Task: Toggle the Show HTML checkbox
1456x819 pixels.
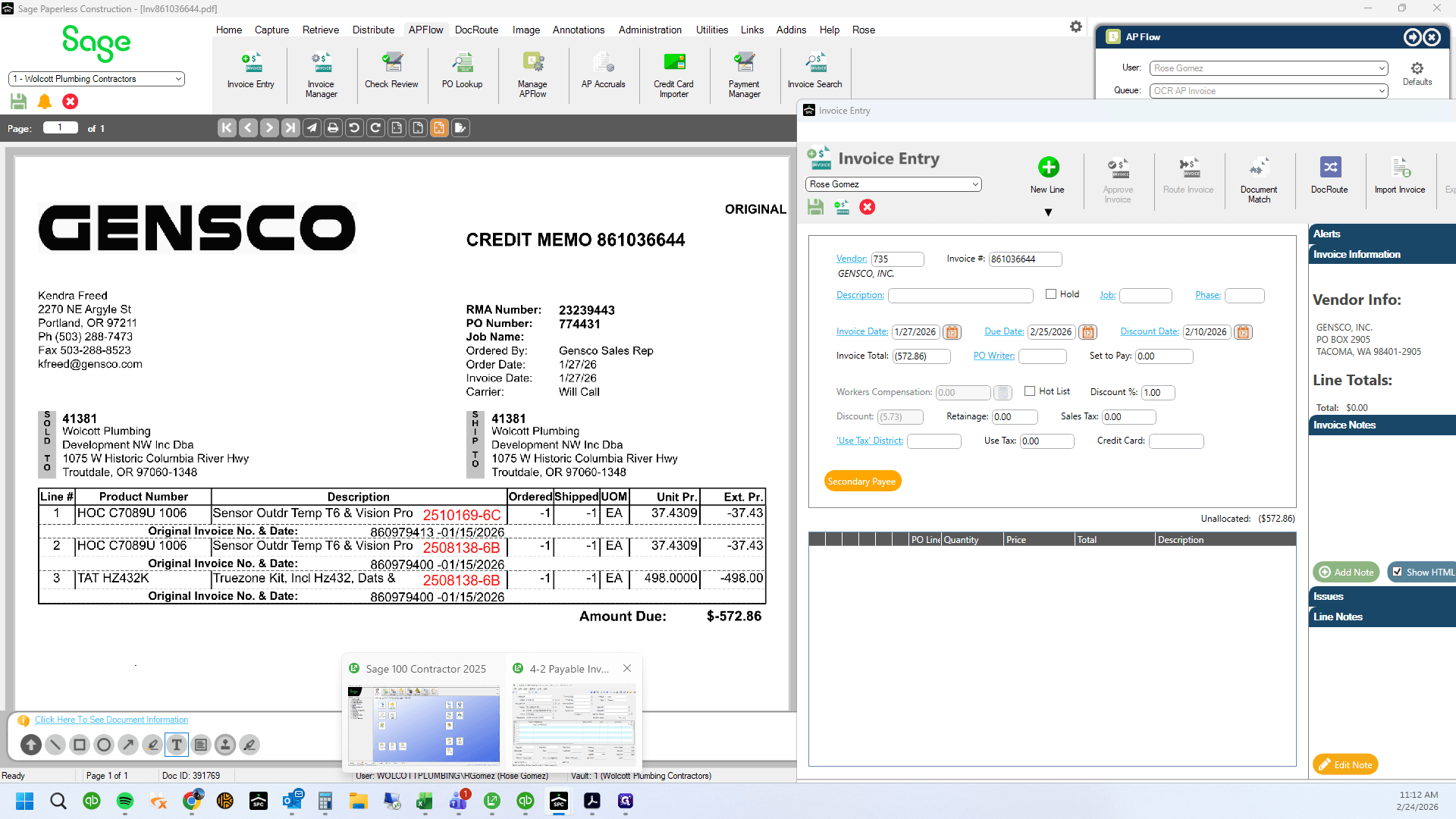Action: 1398,572
